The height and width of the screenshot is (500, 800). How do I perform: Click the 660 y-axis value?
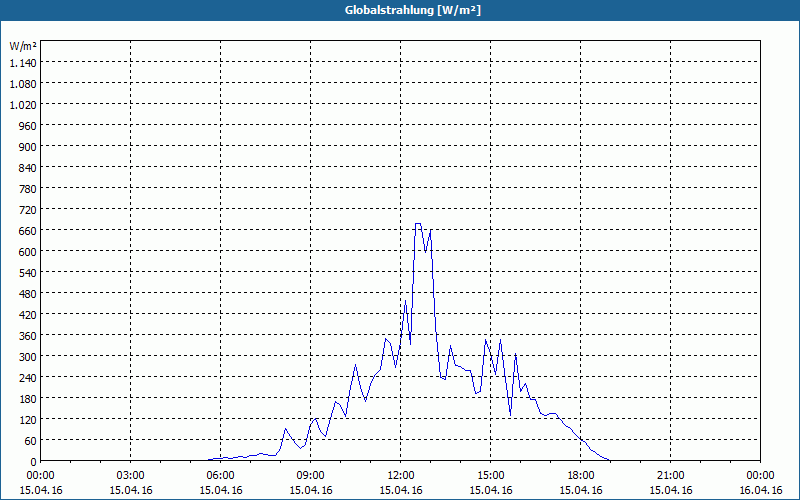pyautogui.click(x=28, y=231)
